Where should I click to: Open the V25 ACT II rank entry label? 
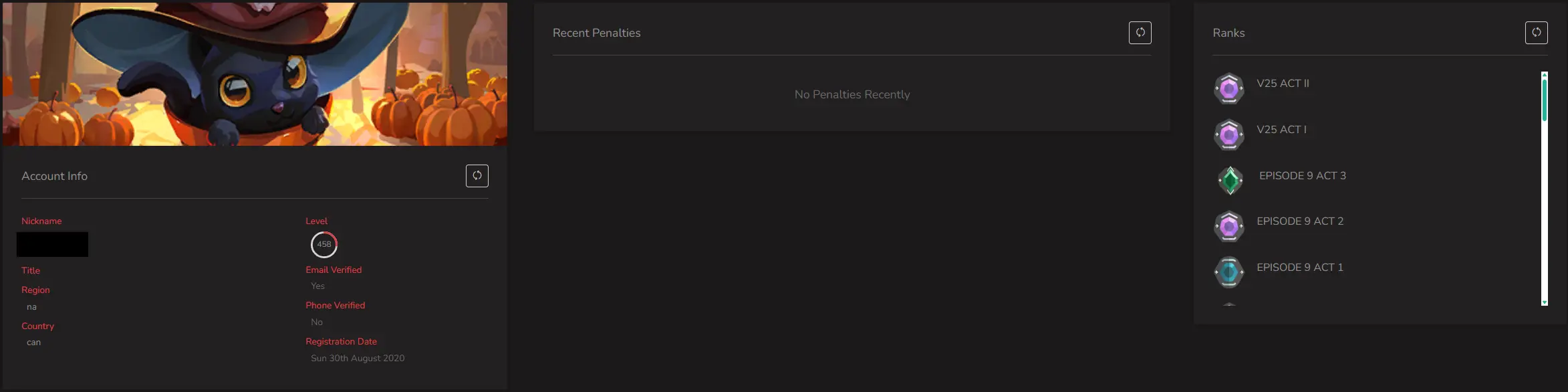[1283, 84]
